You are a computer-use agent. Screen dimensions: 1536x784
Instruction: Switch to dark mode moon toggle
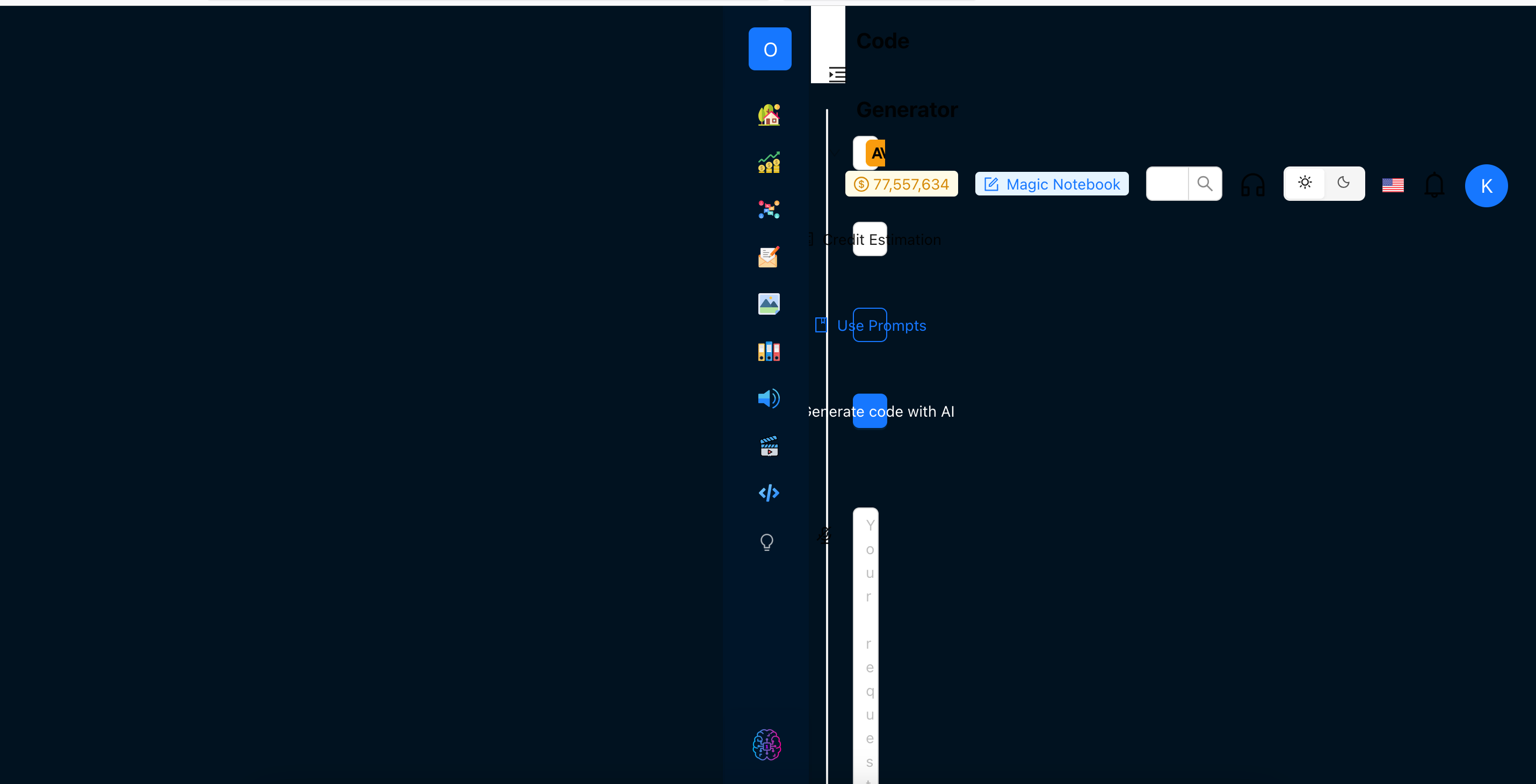pyautogui.click(x=1343, y=183)
